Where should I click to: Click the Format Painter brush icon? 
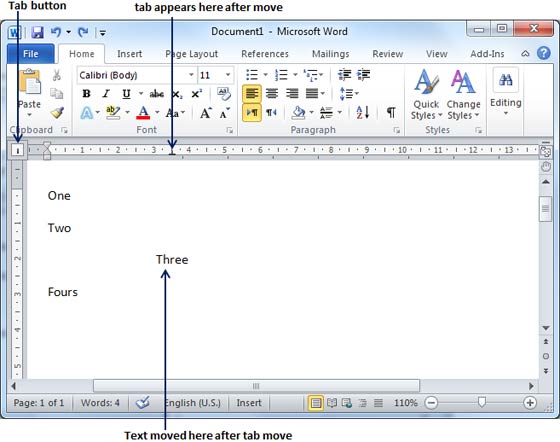[x=57, y=113]
